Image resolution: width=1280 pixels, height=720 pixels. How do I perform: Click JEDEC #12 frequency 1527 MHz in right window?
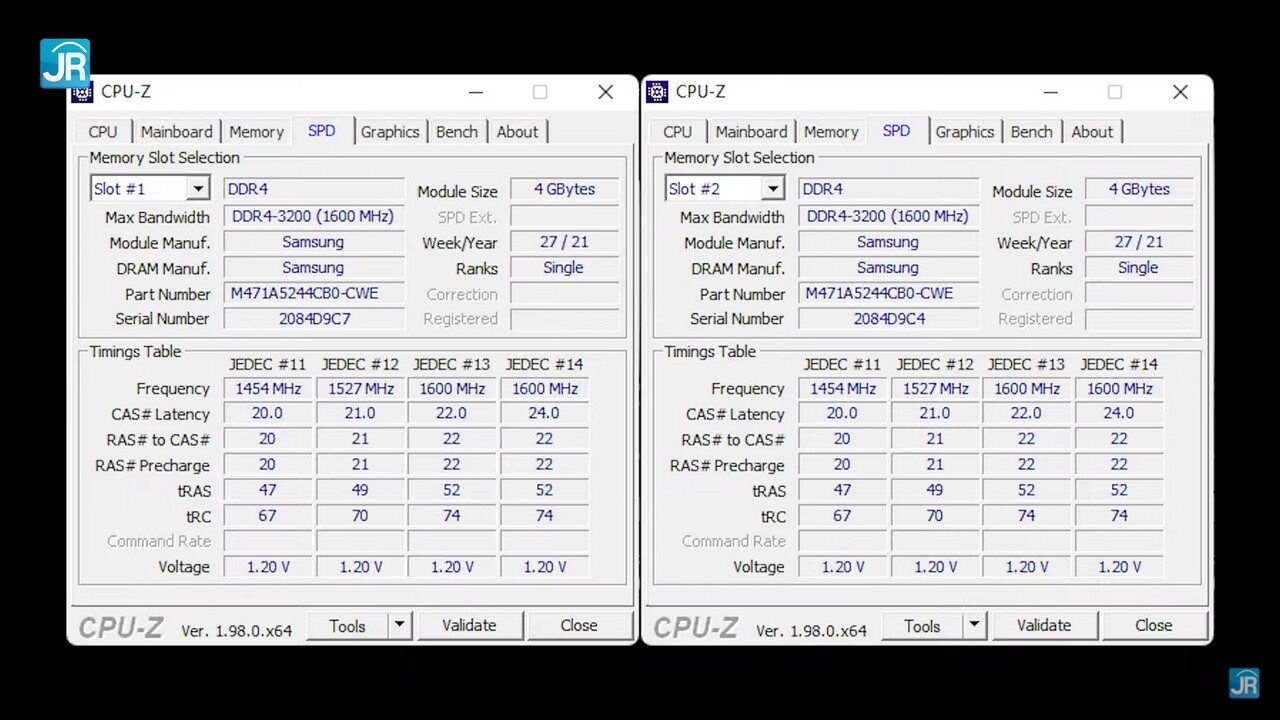935,389
